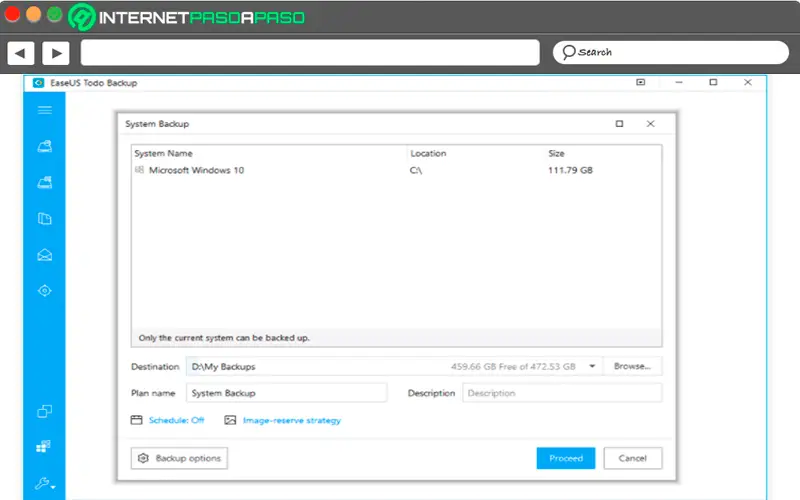The height and width of the screenshot is (500, 800).
Task: Click the Cancel button
Action: (633, 458)
